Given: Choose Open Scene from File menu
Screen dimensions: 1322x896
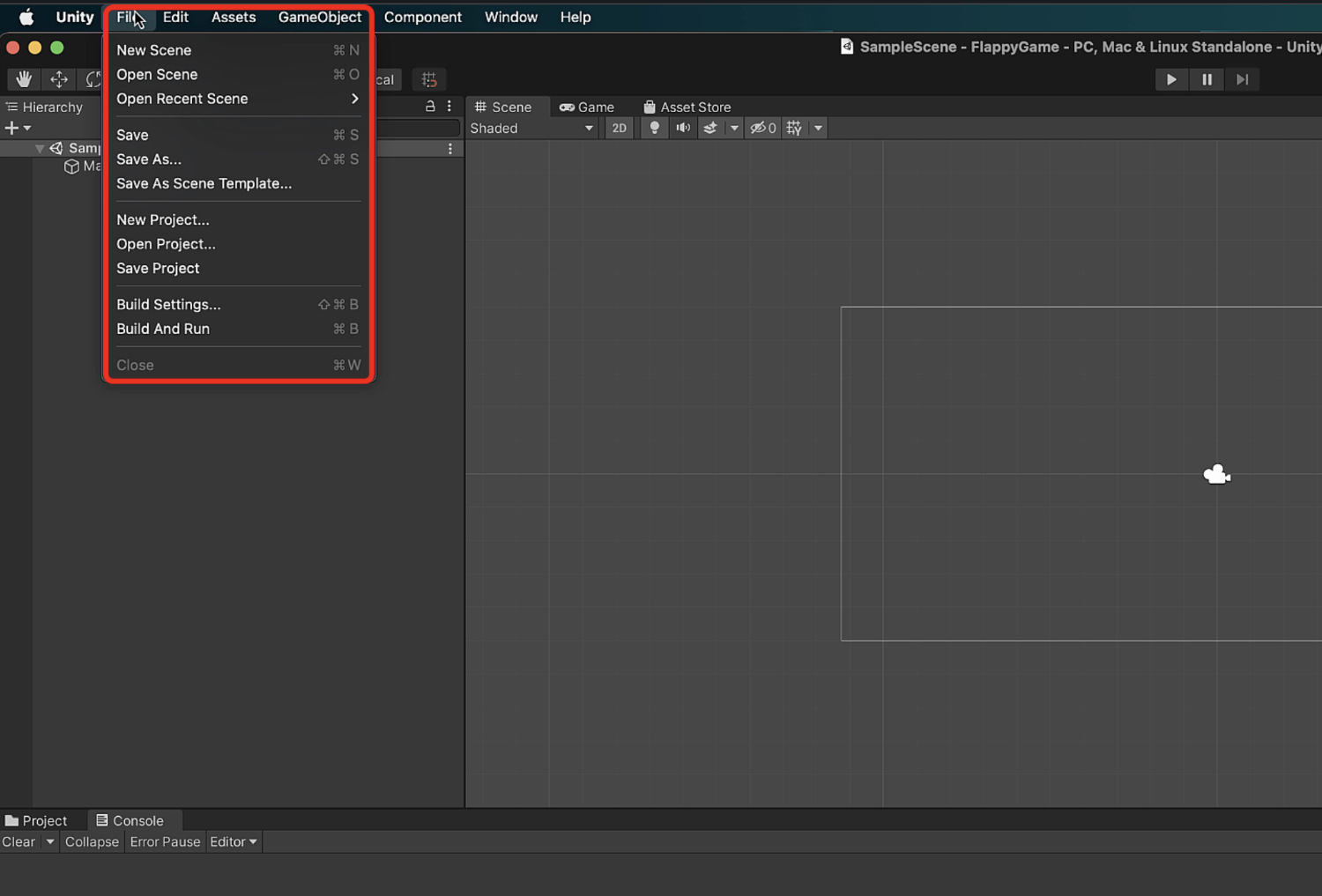Looking at the screenshot, I should pos(238,75).
